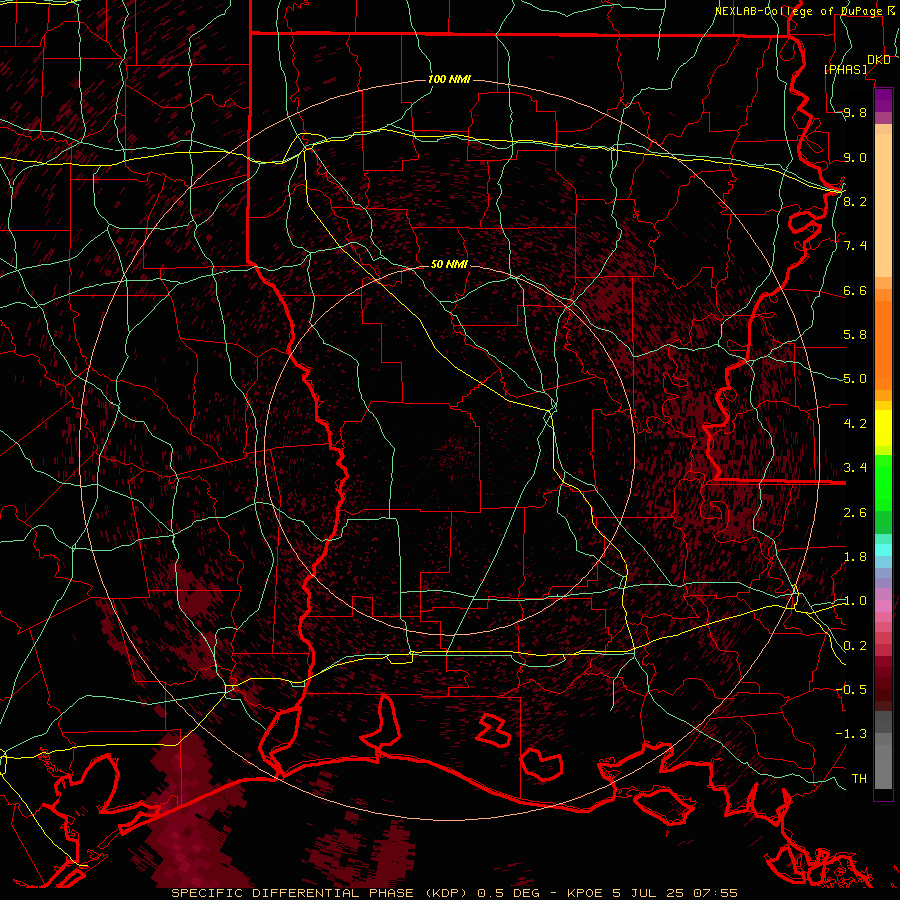Click the 7.4 value on the color scale
This screenshot has height=900, width=900.
tap(855, 246)
